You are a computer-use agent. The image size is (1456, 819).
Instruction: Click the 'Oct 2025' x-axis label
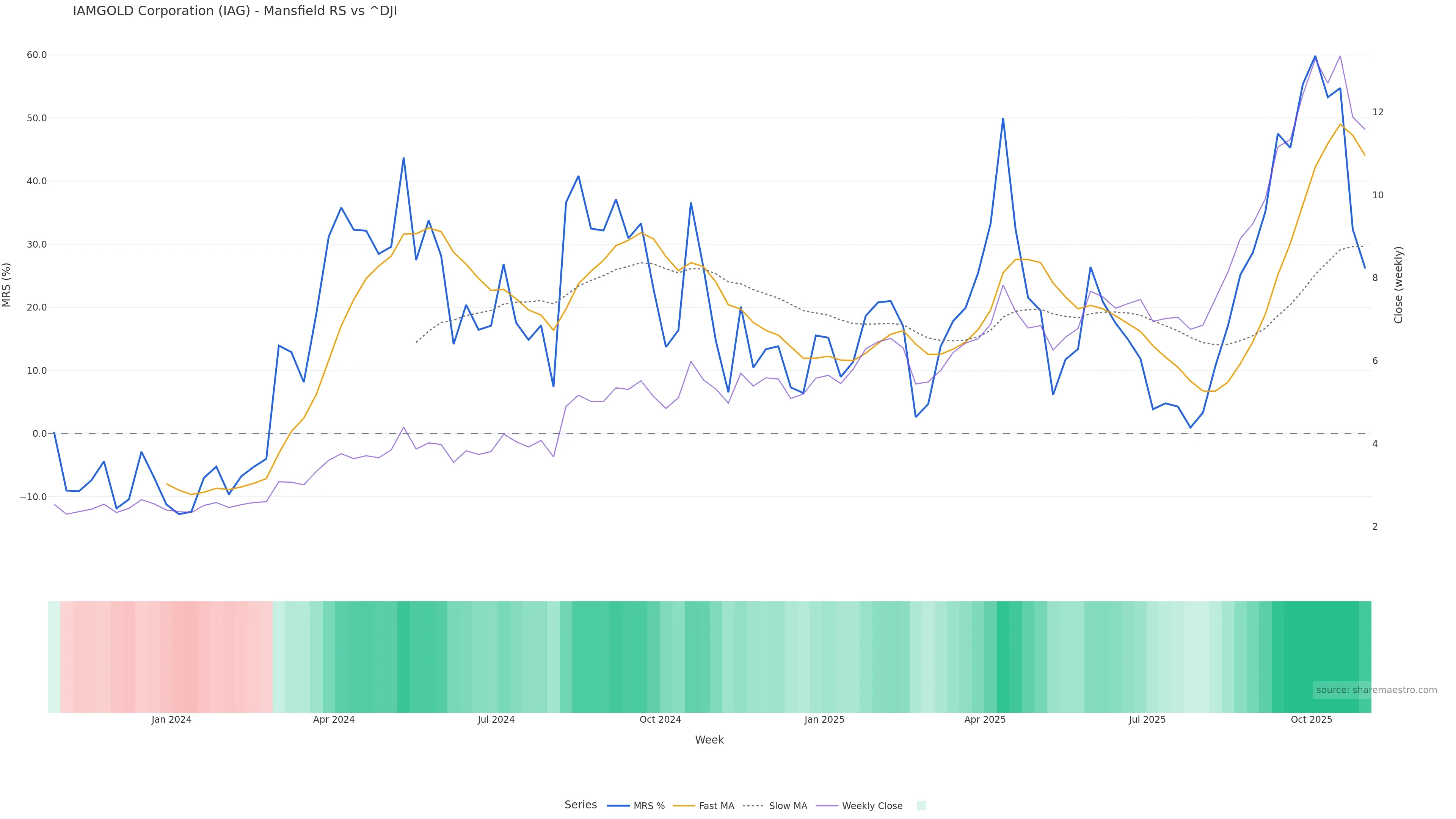pyautogui.click(x=1311, y=720)
